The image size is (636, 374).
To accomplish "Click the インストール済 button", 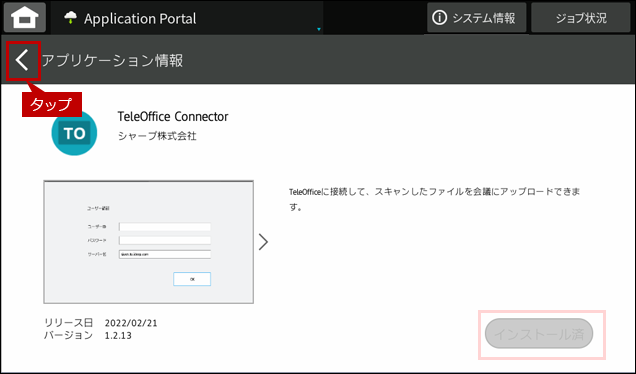I will tap(539, 333).
